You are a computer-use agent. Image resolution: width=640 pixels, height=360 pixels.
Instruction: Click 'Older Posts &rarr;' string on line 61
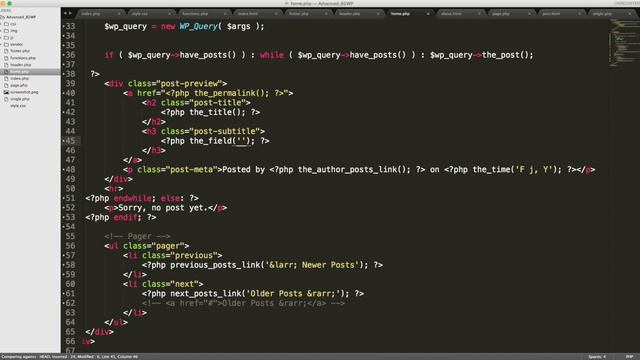point(293,294)
